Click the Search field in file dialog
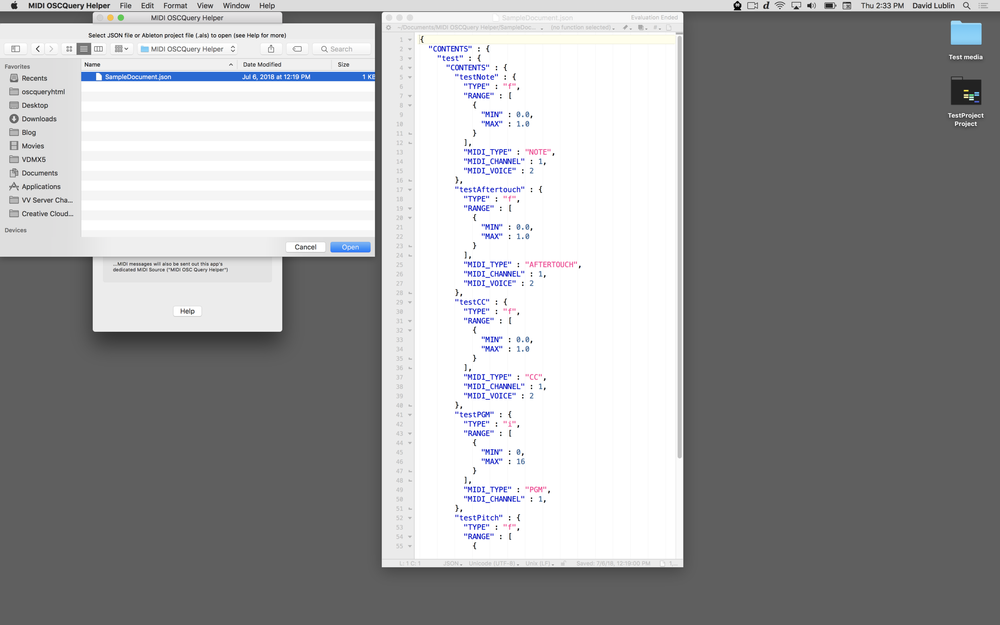This screenshot has height=625, width=1000. [341, 49]
